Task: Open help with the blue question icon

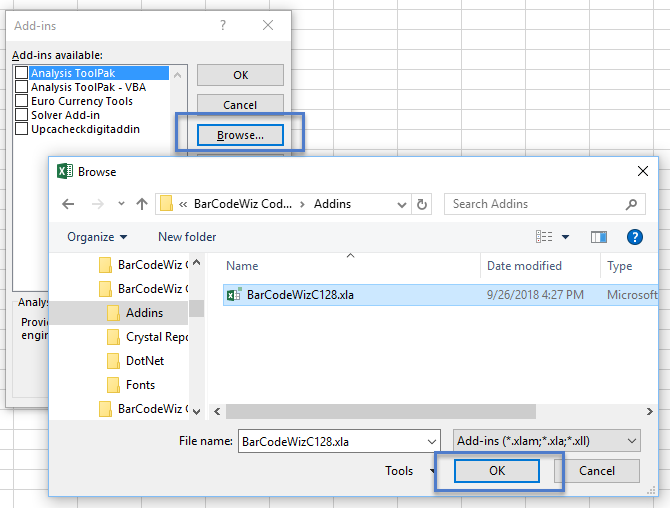Action: pyautogui.click(x=635, y=237)
